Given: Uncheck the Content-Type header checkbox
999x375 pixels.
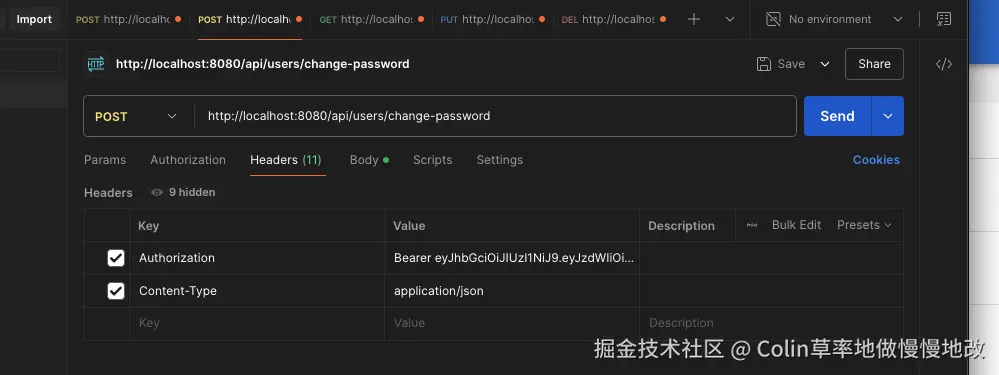Looking at the screenshot, I should 116,291.
